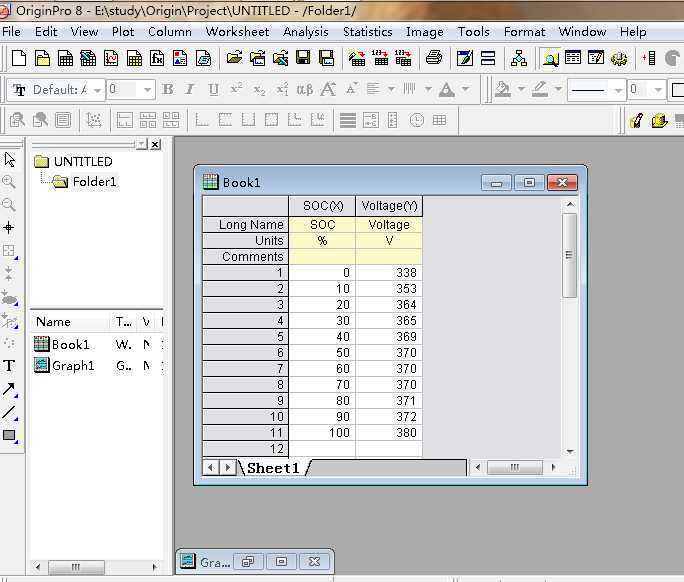
Task: Open the Analysis menu
Action: (x=306, y=32)
